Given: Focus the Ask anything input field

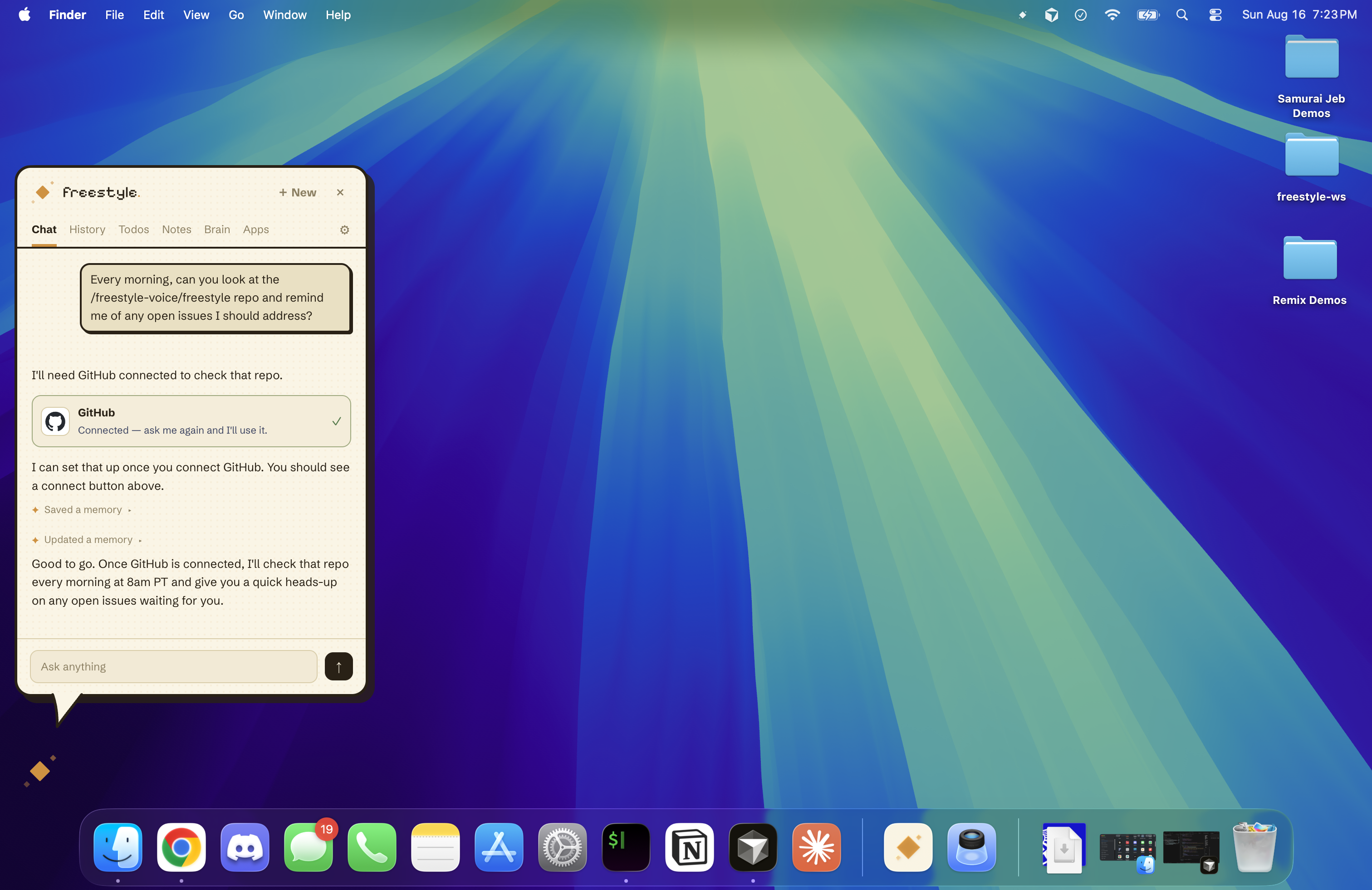Looking at the screenshot, I should coord(173,666).
